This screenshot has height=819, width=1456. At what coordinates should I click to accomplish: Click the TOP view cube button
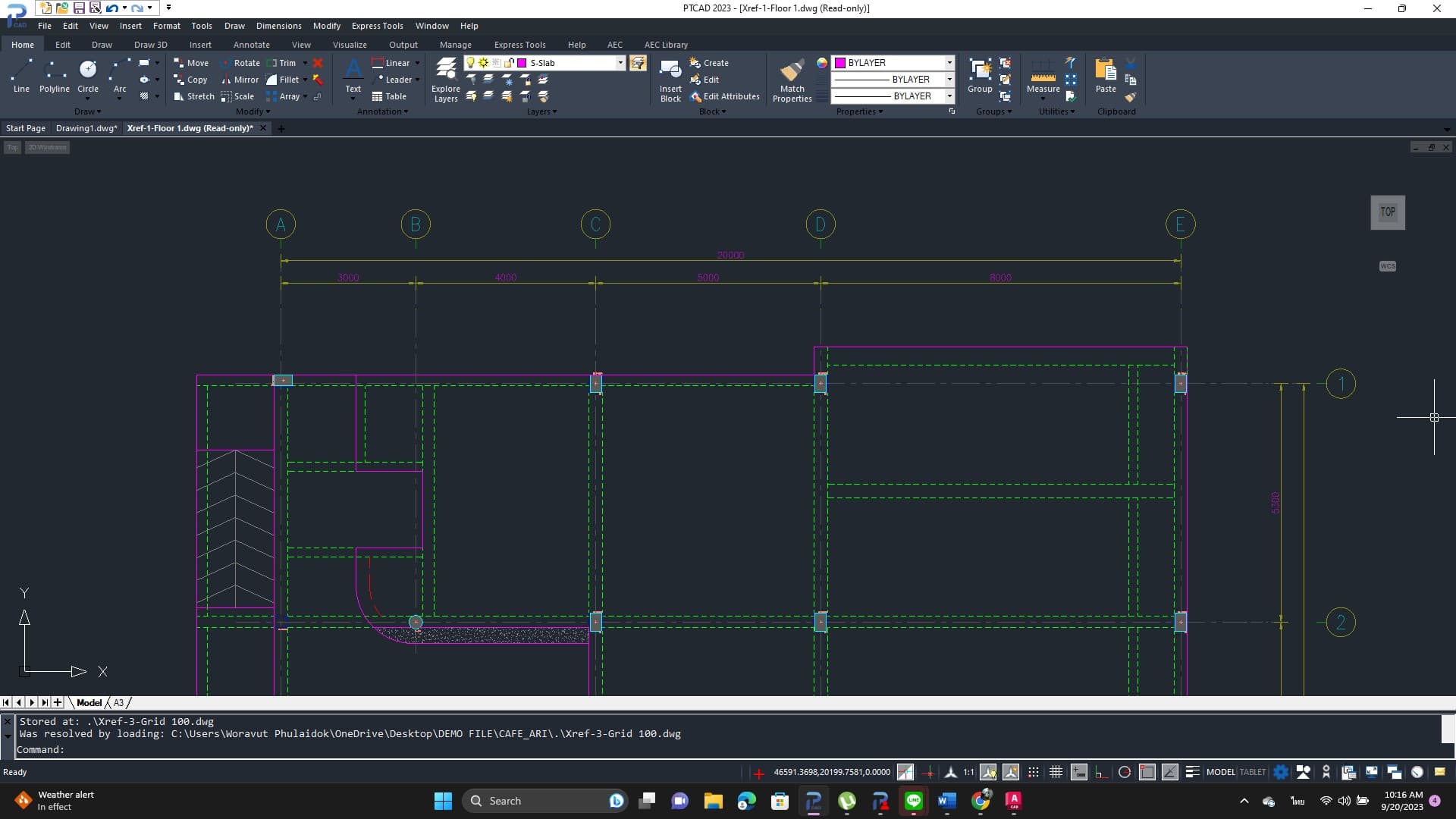(x=1387, y=212)
